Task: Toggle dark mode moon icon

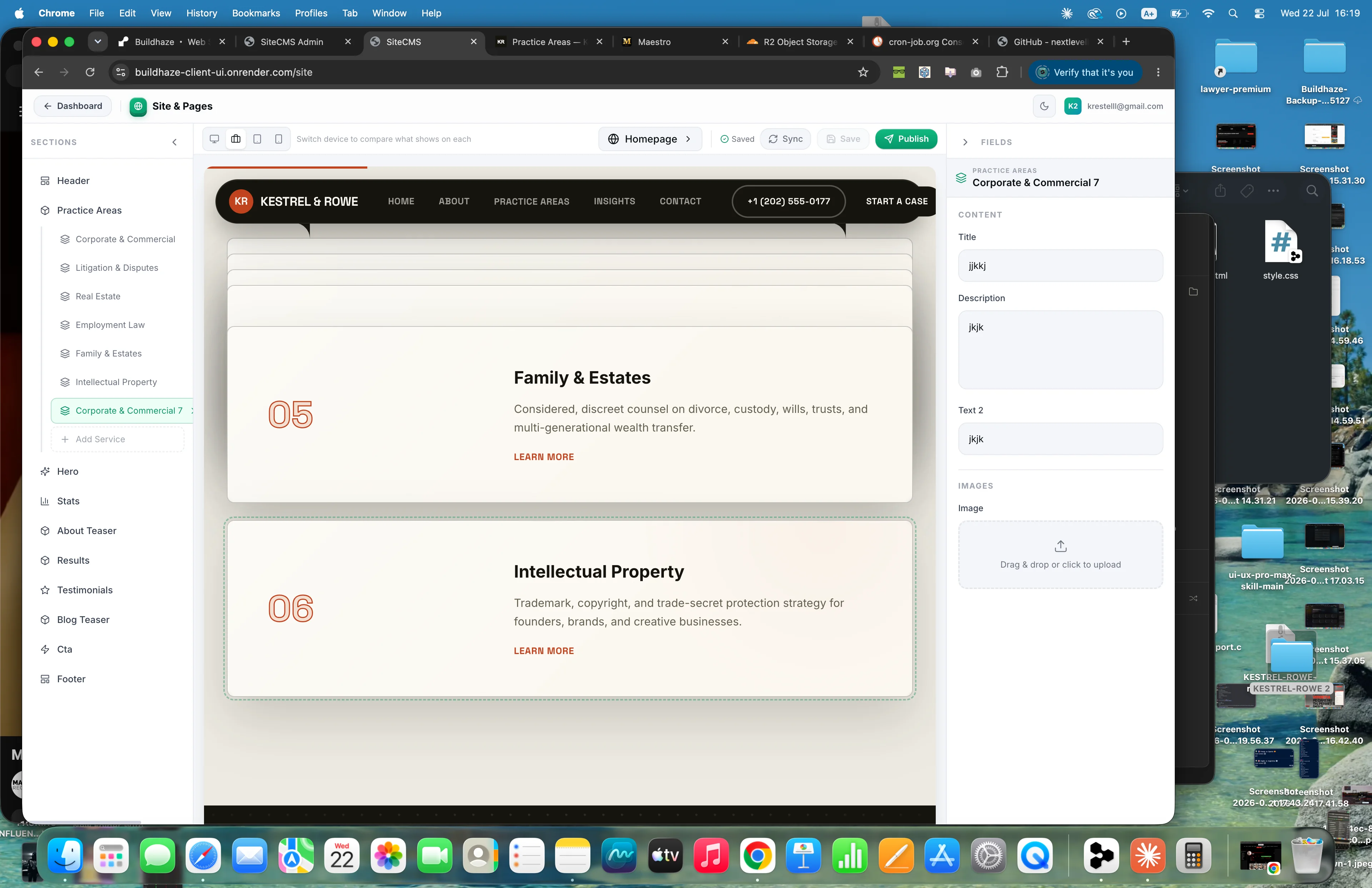Action: 1044,106
